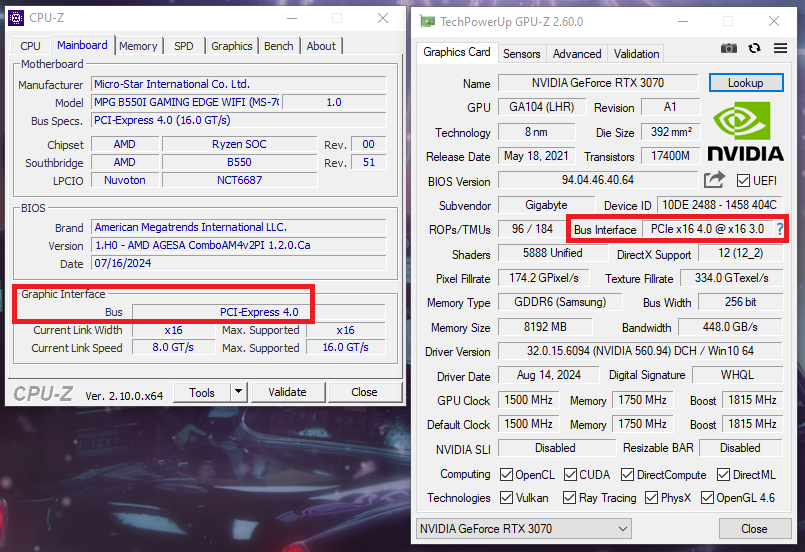The height and width of the screenshot is (552, 805).
Task: Click the Memory Type GDDR6 (Samsung) value
Action: click(x=560, y=302)
